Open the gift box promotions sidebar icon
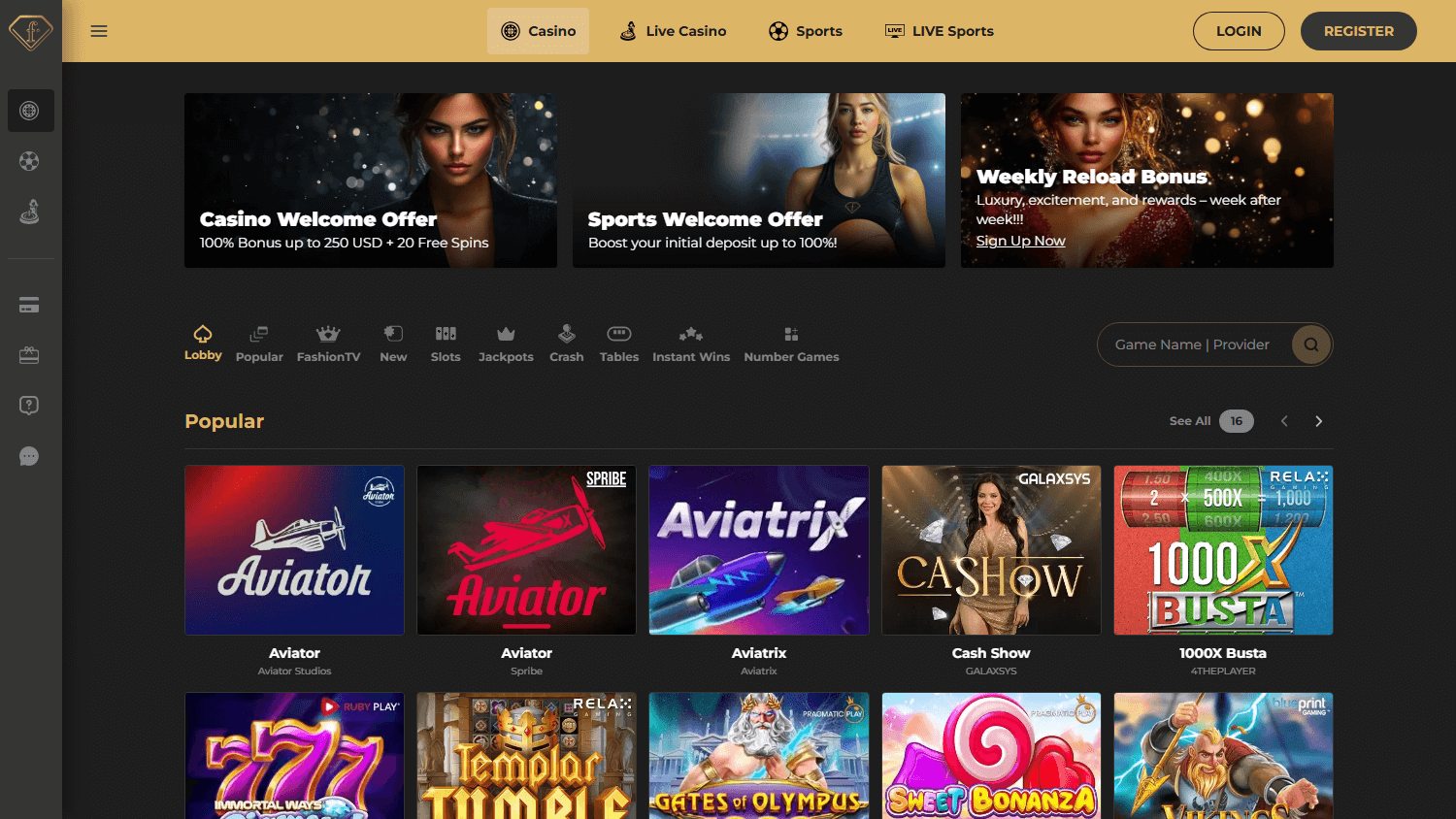1456x819 pixels. click(29, 354)
